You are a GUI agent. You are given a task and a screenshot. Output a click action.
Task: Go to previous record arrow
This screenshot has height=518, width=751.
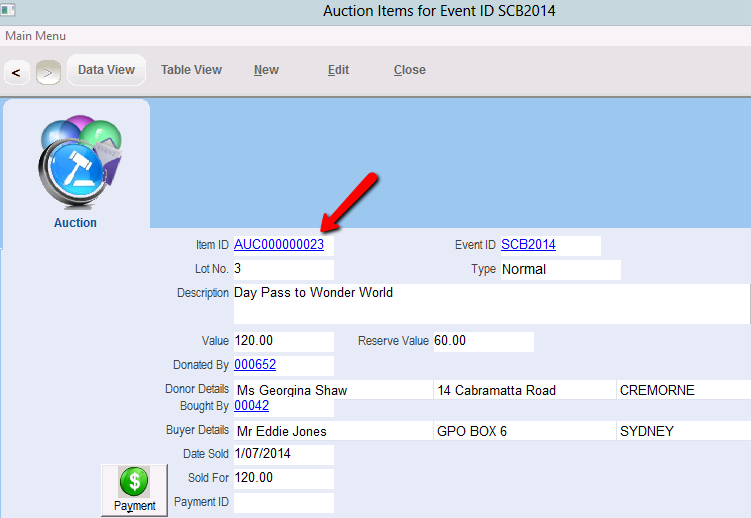17,72
